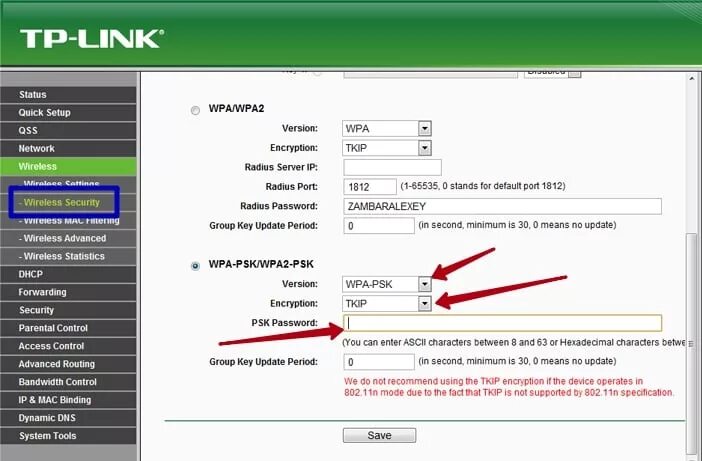Open the DHCP menu

click(68, 274)
